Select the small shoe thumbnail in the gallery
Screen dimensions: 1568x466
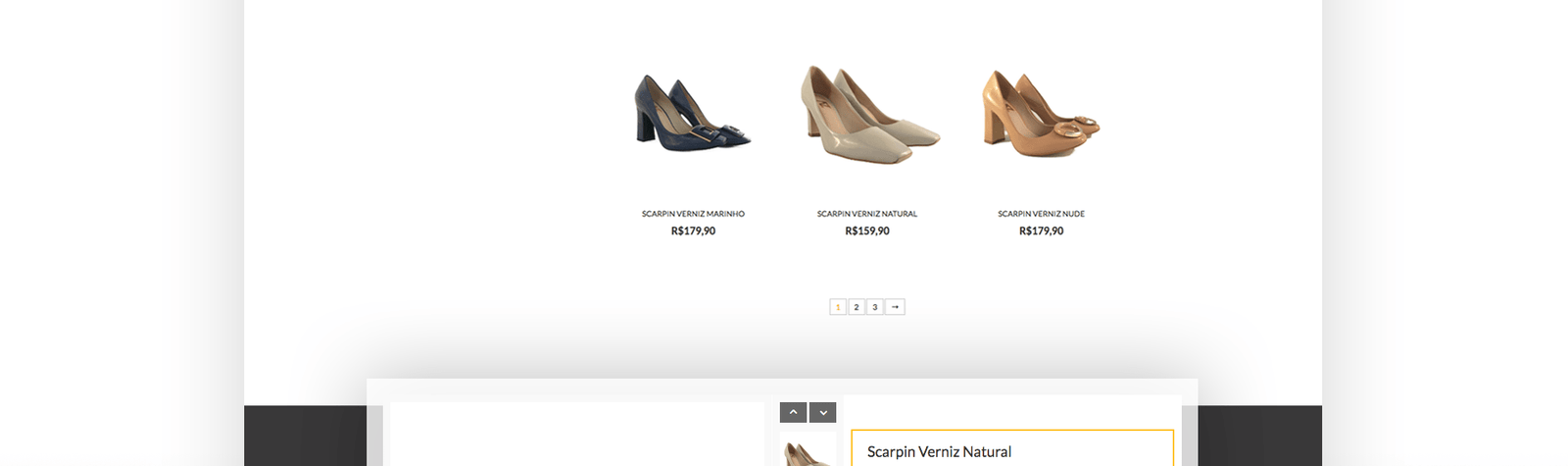click(x=808, y=452)
